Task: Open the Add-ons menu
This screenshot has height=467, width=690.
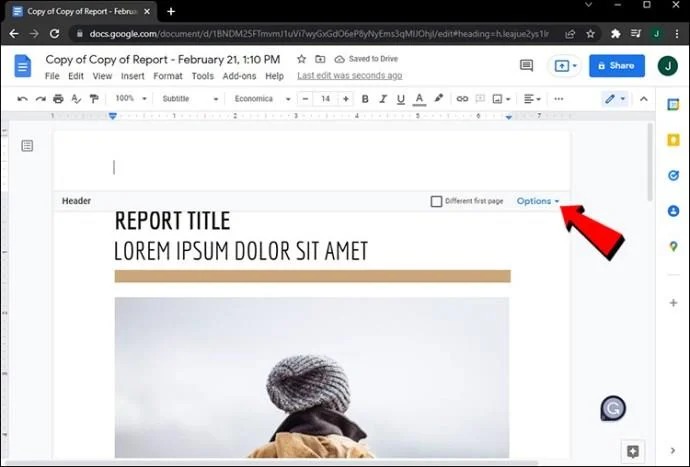Action: 239,76
